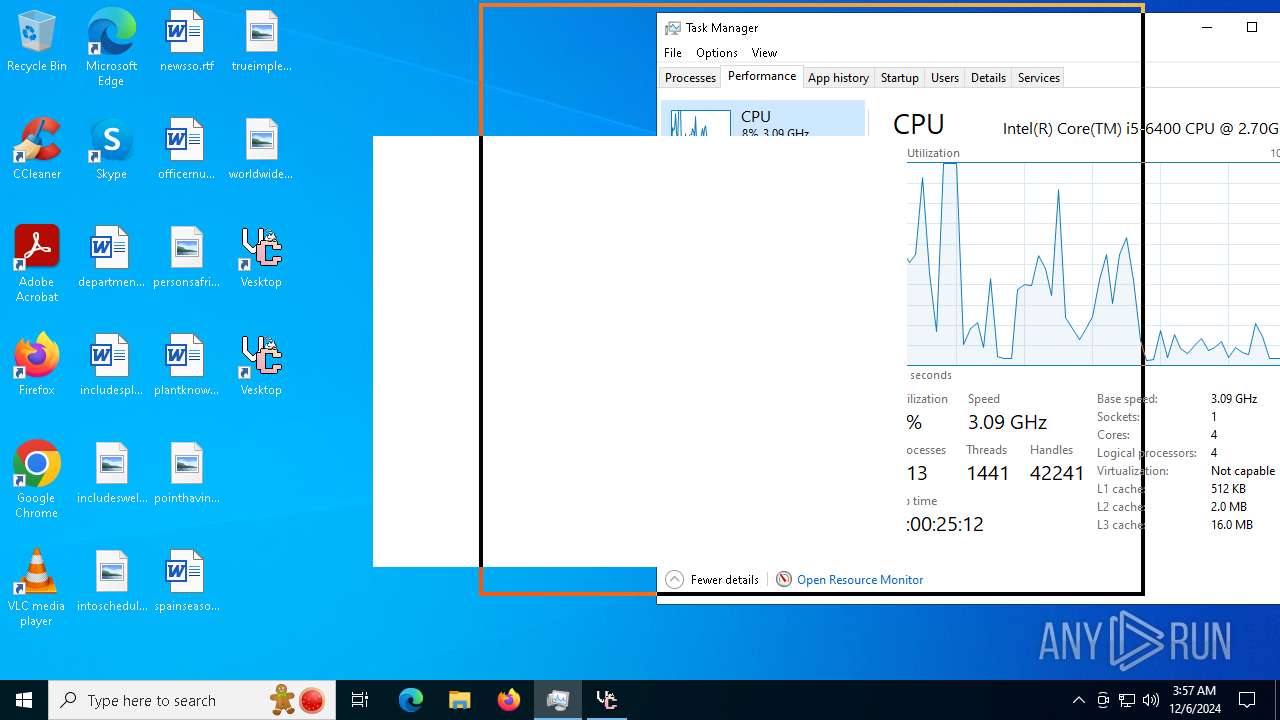This screenshot has width=1280, height=720.
Task: Select the includeswel image file icon
Action: coord(111,474)
